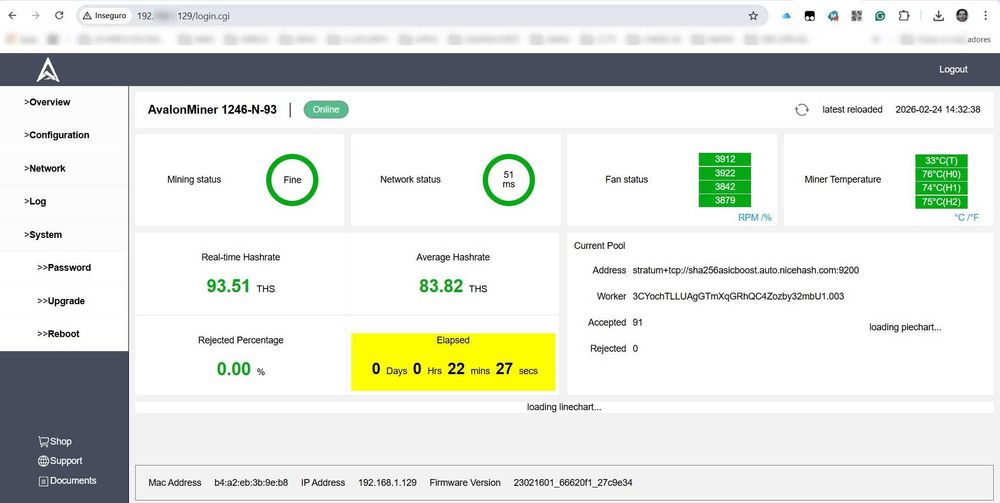Click the 74°C(H1) temperature cell

click(x=941, y=188)
